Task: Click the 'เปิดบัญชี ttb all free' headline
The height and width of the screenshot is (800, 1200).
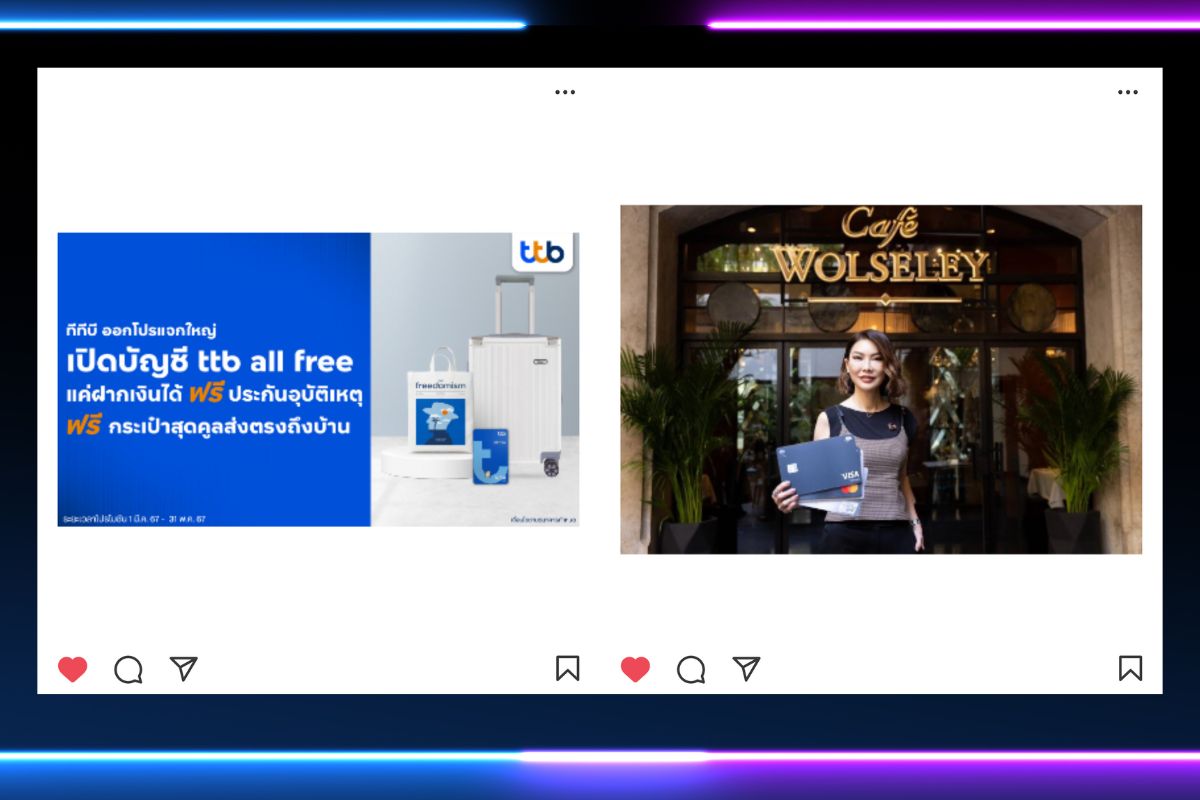Action: pos(211,361)
